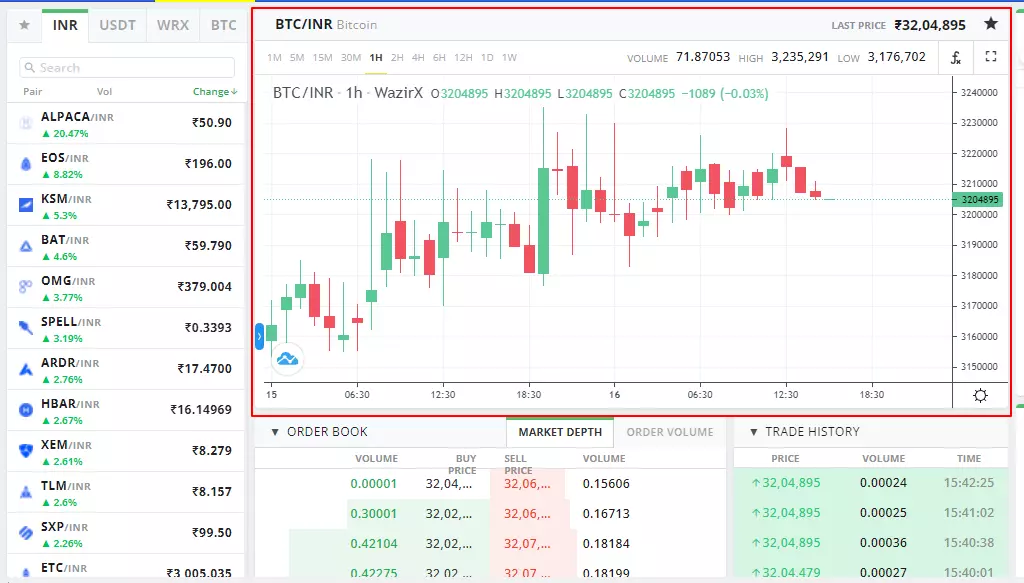
Task: Click the SXP coin icon
Action: click(x=25, y=533)
